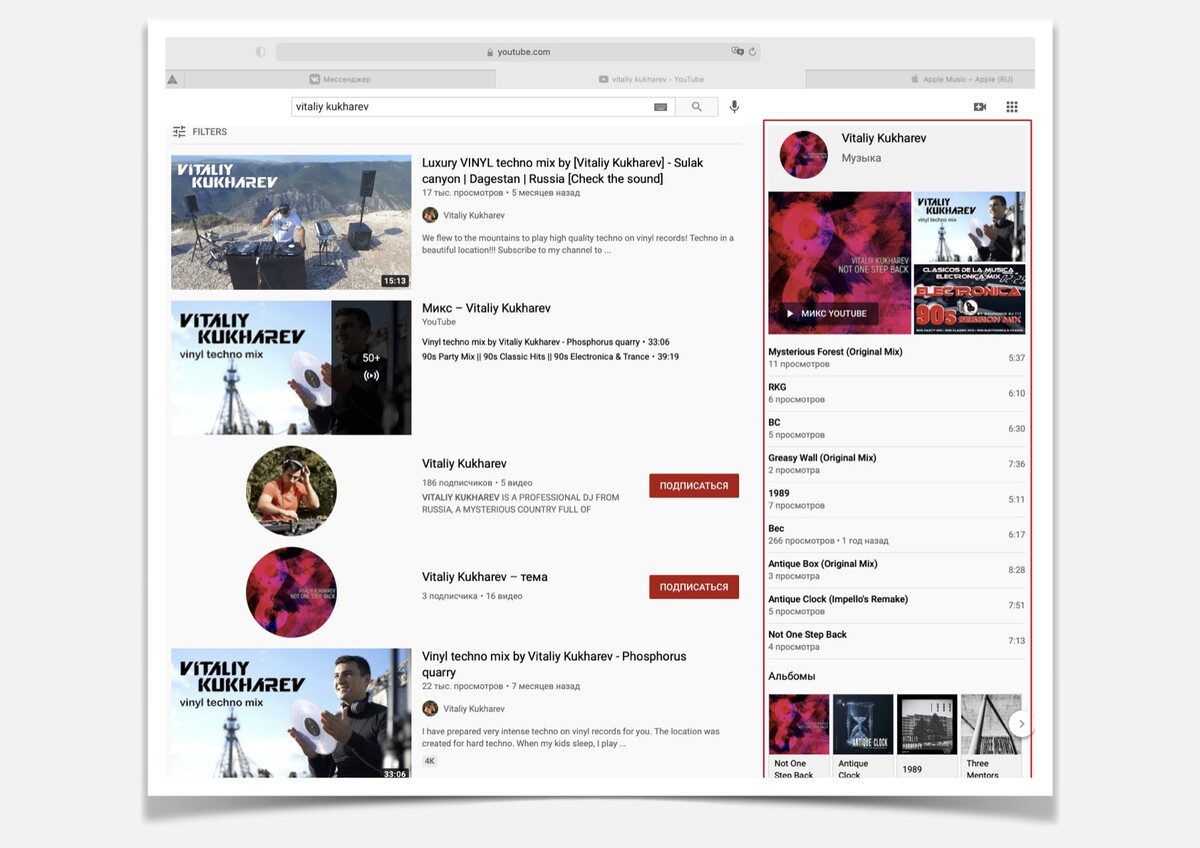Image resolution: width=1200 pixels, height=848 pixels.
Task: Click 90s Party Mix playlist entry 39:19
Action: pyautogui.click(x=550, y=356)
